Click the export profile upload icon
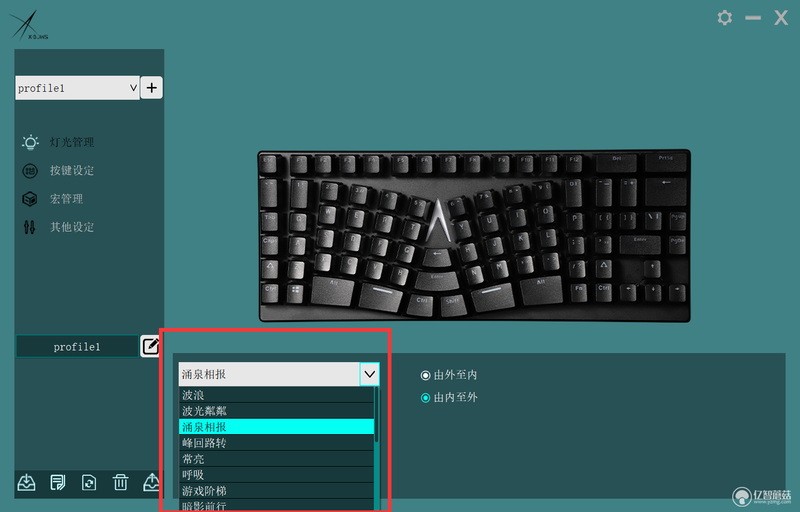The height and width of the screenshot is (512, 800). [x=152, y=482]
